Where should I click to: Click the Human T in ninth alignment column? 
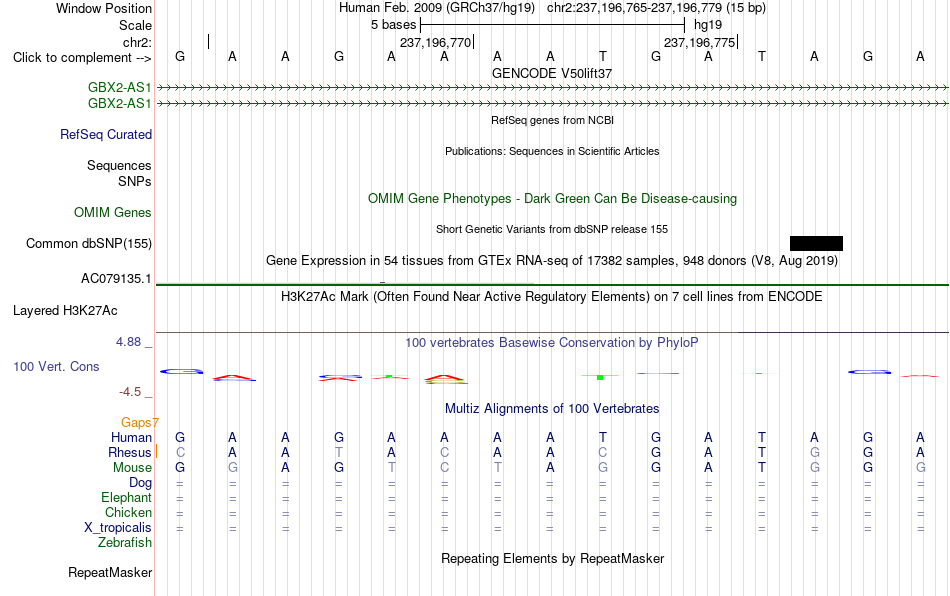point(603,437)
